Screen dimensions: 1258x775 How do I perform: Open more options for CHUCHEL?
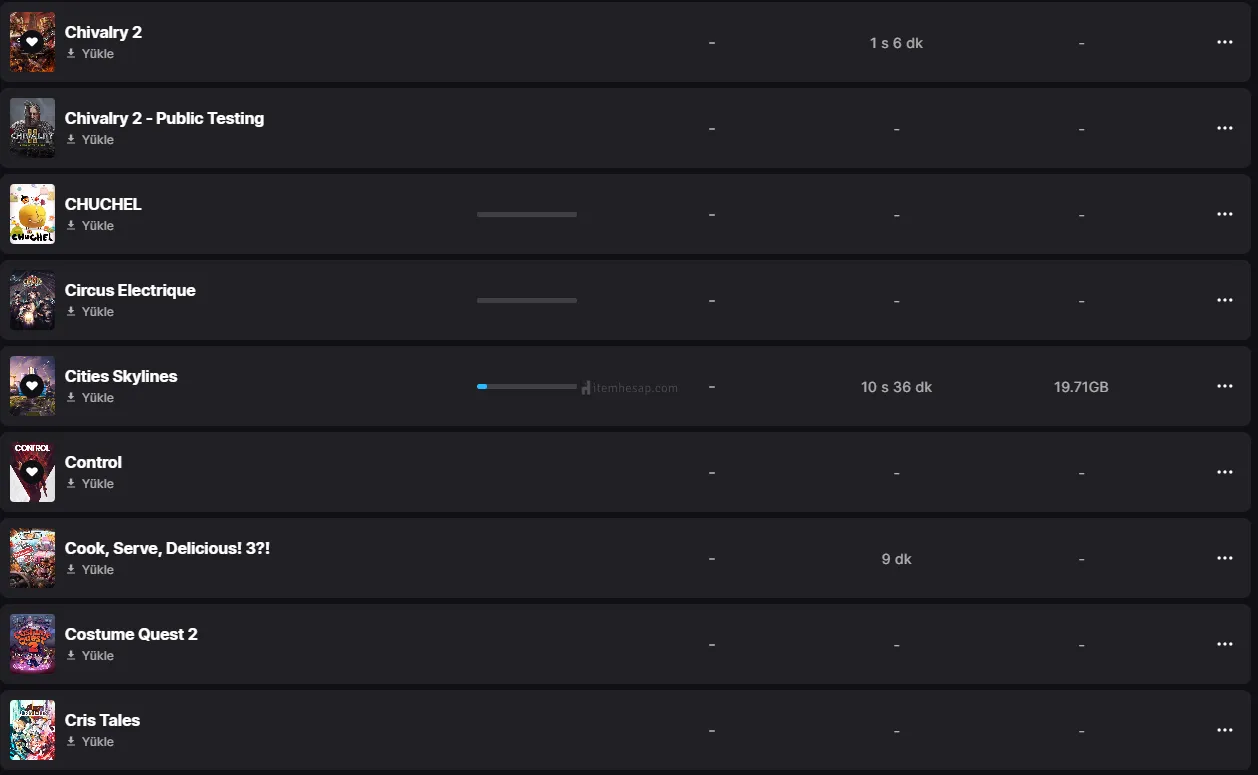[x=1224, y=214]
